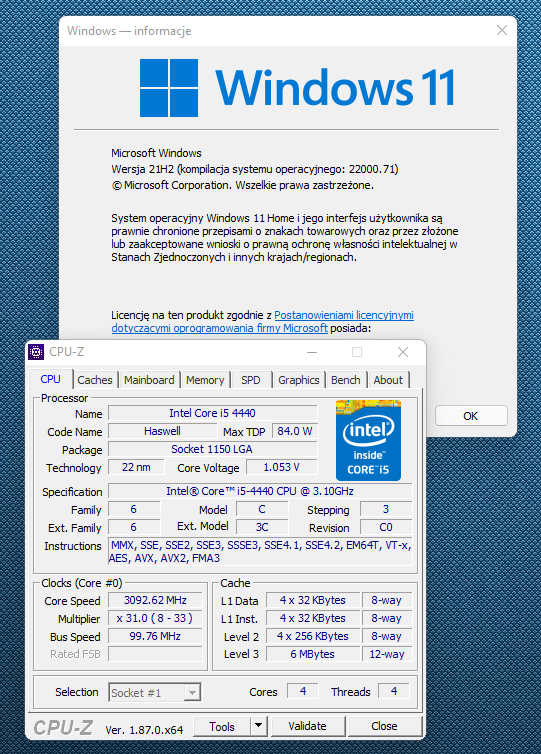The width and height of the screenshot is (541, 754).
Task: Open the About tab
Action: click(388, 380)
